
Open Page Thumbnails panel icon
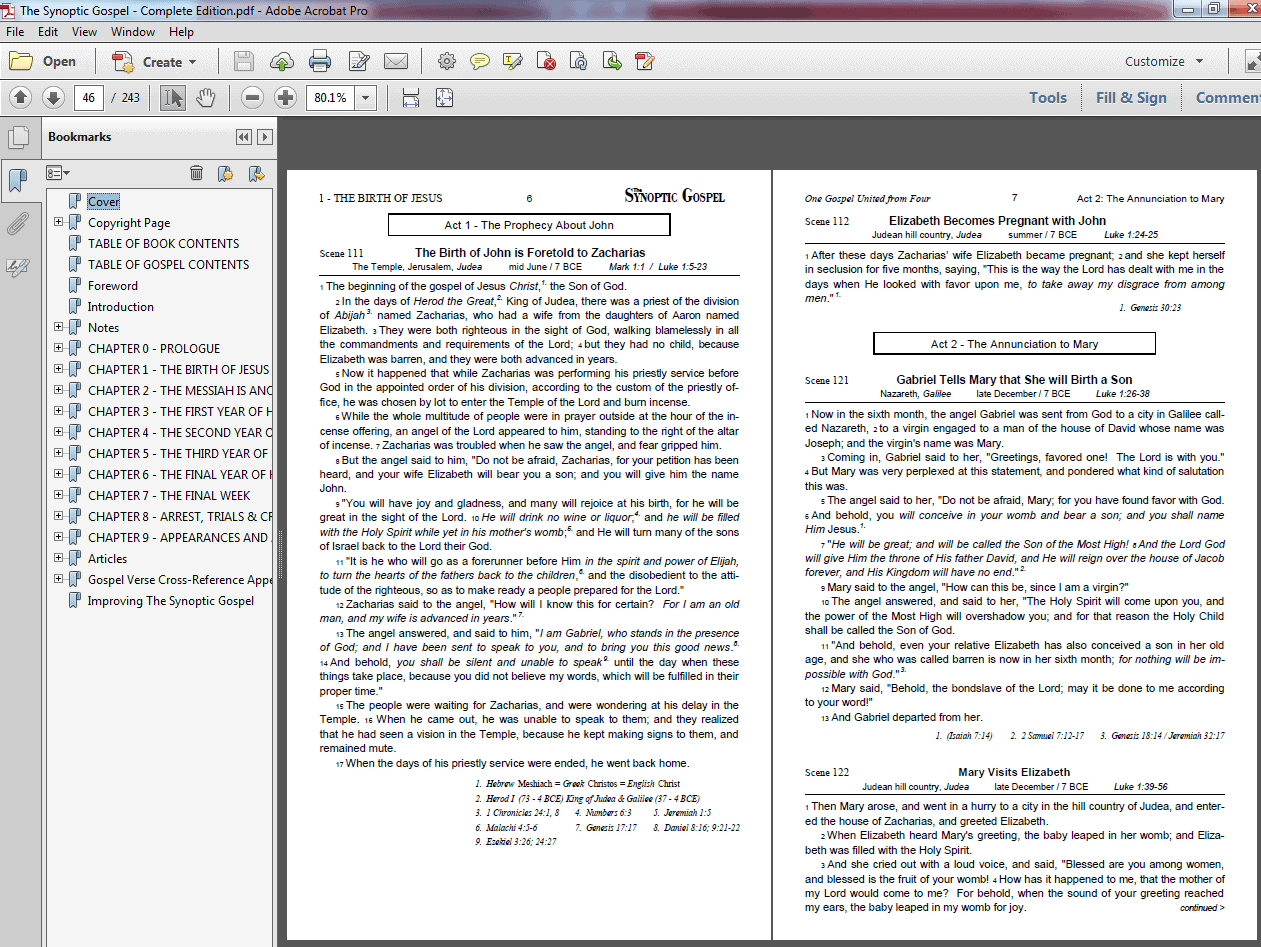(x=17, y=137)
